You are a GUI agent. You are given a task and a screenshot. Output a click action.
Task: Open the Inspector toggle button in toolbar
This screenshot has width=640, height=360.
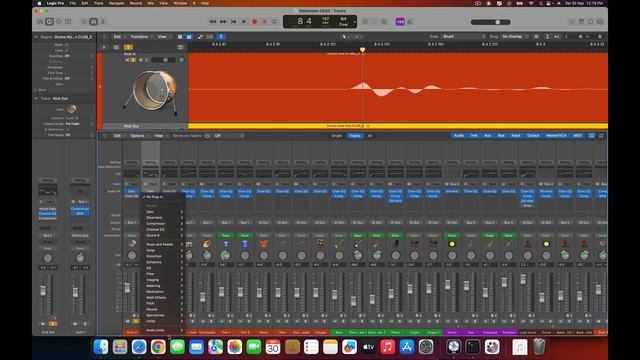pos(49,22)
